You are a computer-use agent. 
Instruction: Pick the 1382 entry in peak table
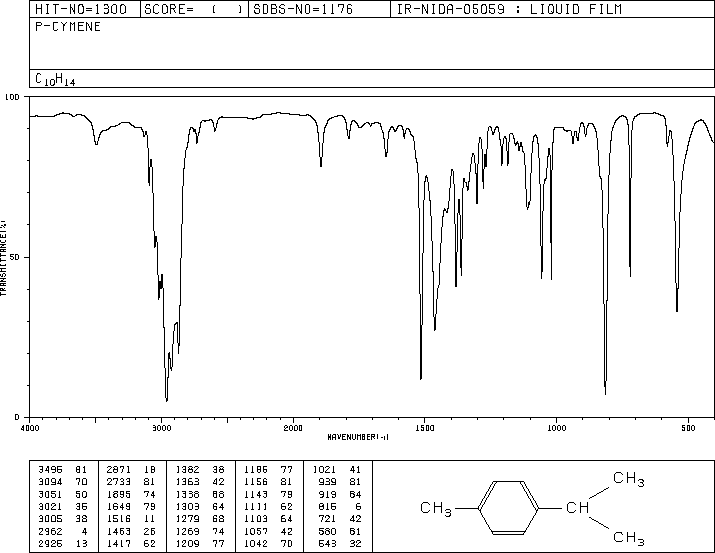point(187,469)
